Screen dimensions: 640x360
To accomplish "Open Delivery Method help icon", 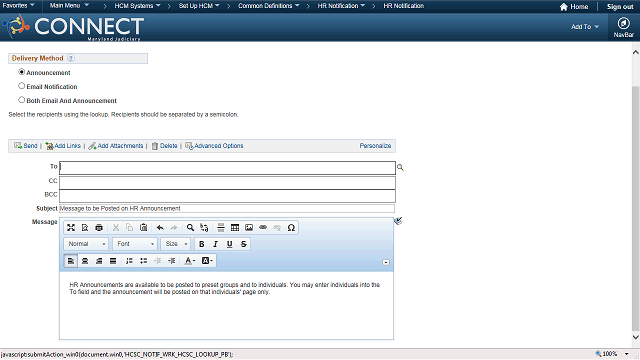I will pyautogui.click(x=71, y=58).
